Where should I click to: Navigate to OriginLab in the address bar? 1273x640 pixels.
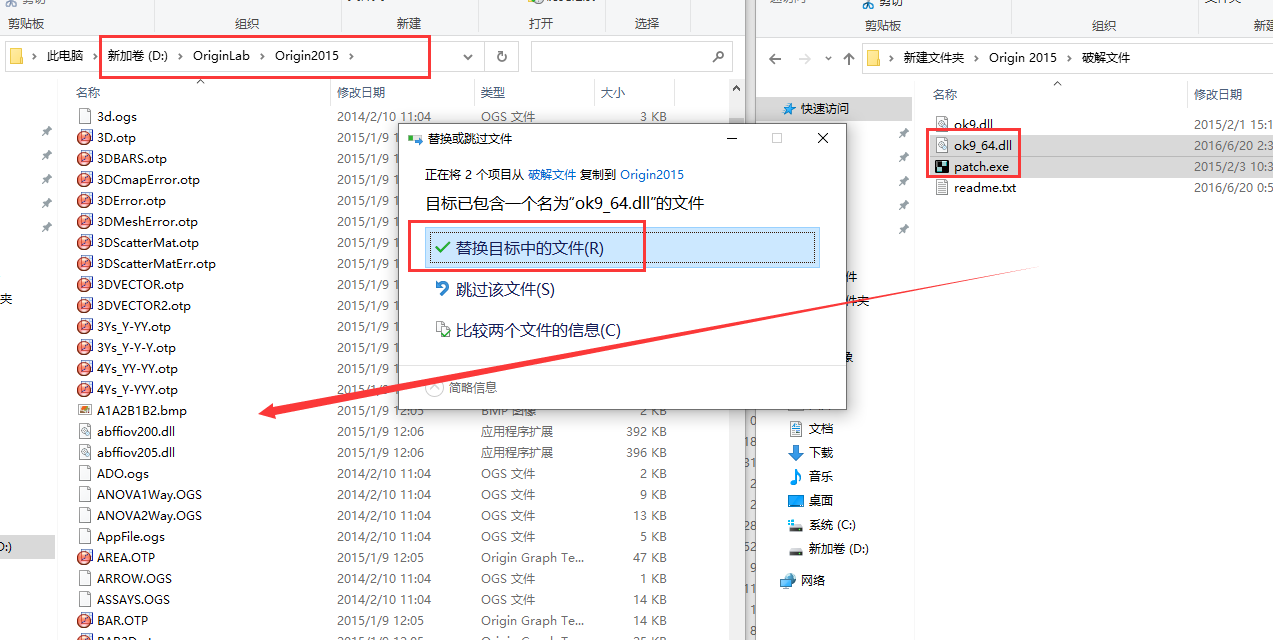coord(221,56)
